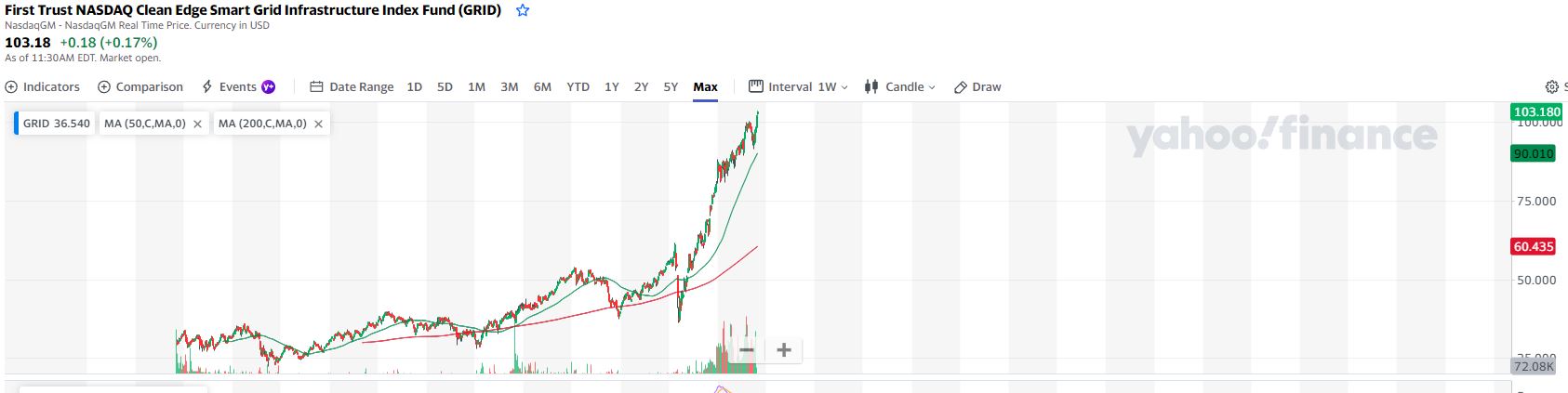Expand the Candle chart type dropdown
The width and height of the screenshot is (1568, 393).
899,86
